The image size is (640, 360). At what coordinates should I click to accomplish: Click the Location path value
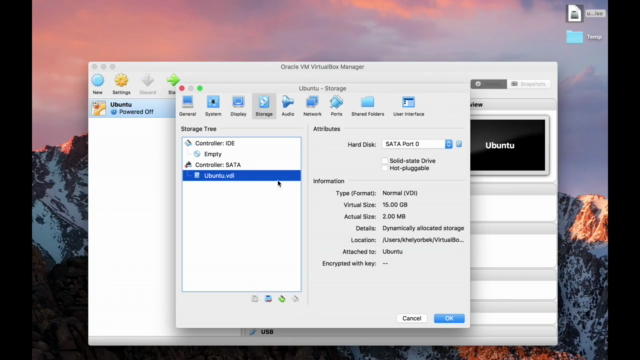423,240
